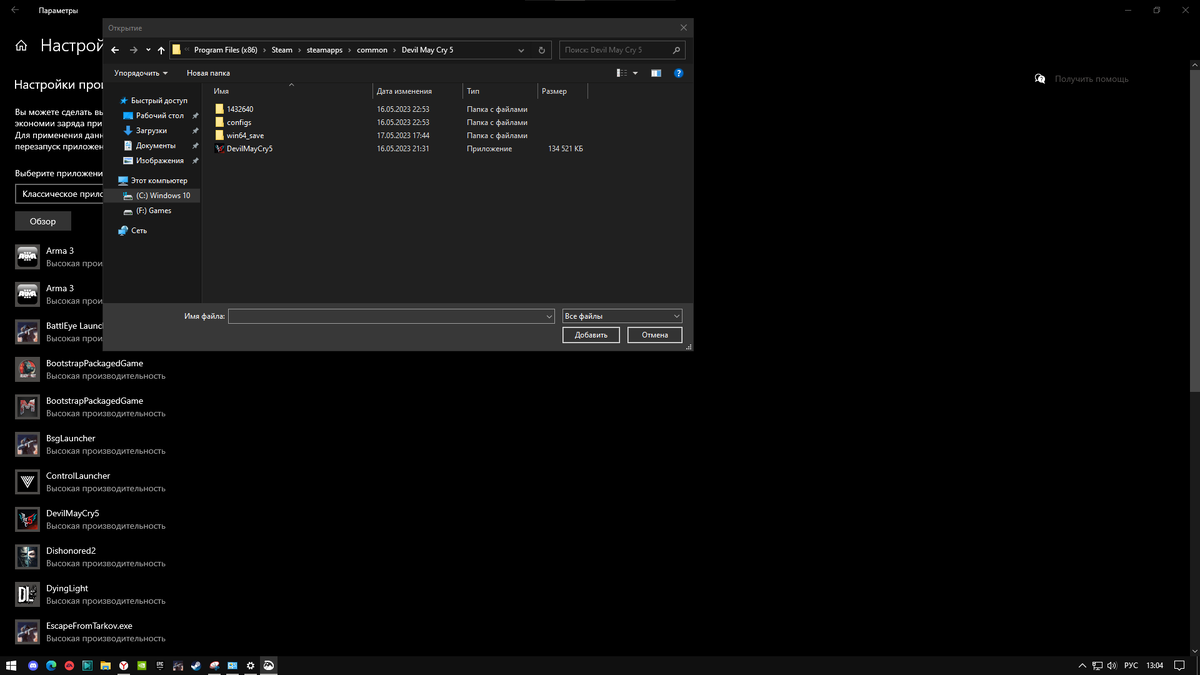Image resolution: width=1200 pixels, height=675 pixels.
Task: Click the Settings home icon
Action: coord(21,46)
